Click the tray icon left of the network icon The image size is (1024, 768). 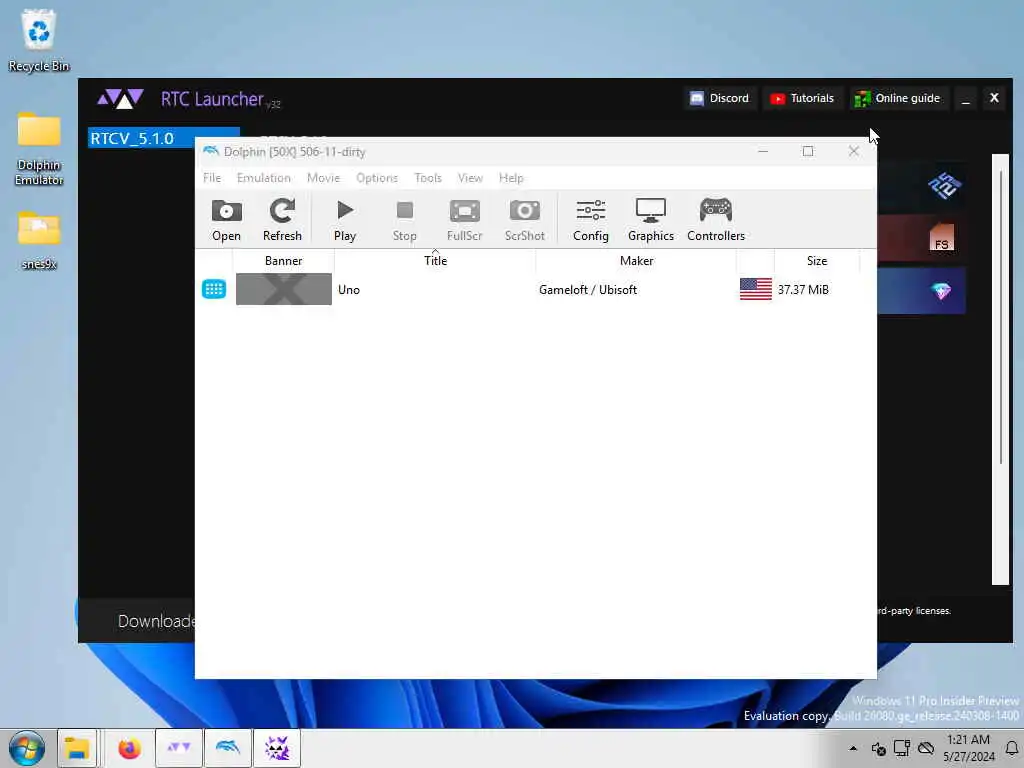tap(878, 748)
